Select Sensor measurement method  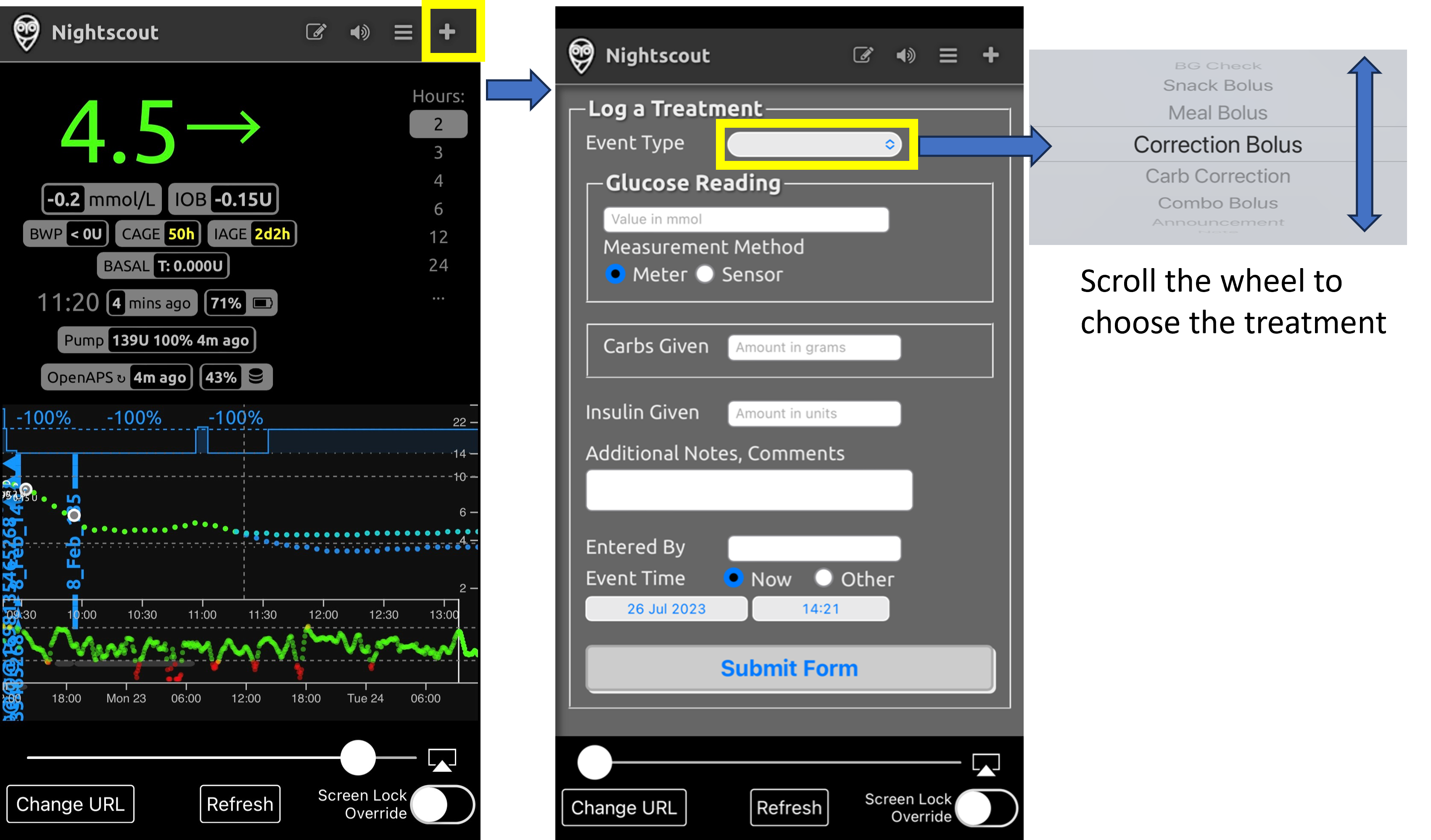pyautogui.click(x=705, y=274)
